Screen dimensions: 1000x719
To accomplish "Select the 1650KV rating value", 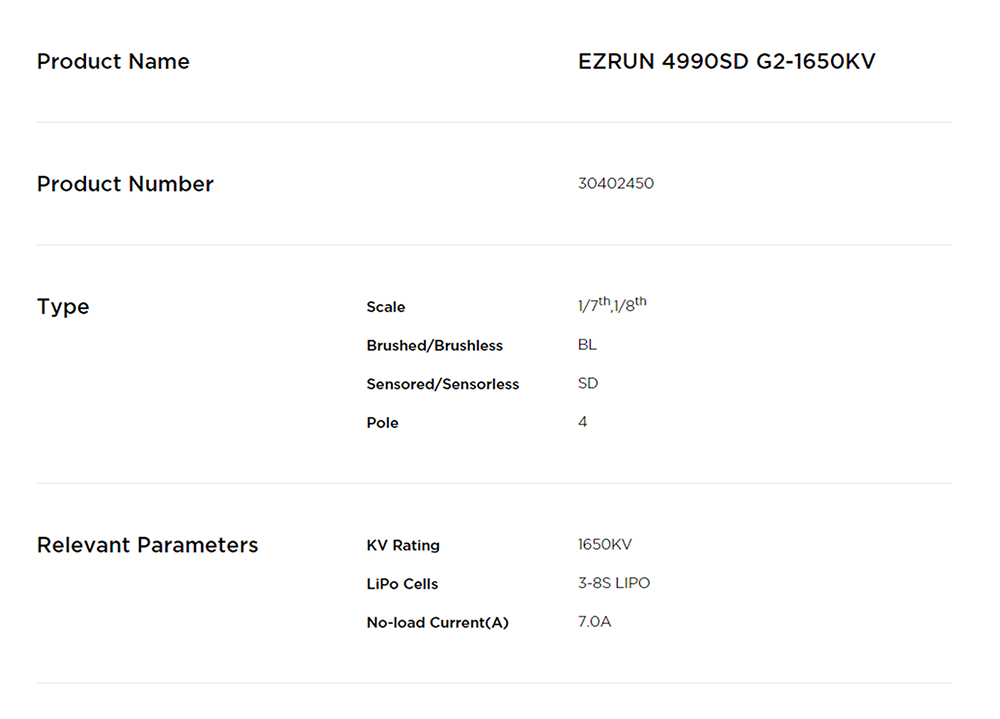I will (605, 545).
